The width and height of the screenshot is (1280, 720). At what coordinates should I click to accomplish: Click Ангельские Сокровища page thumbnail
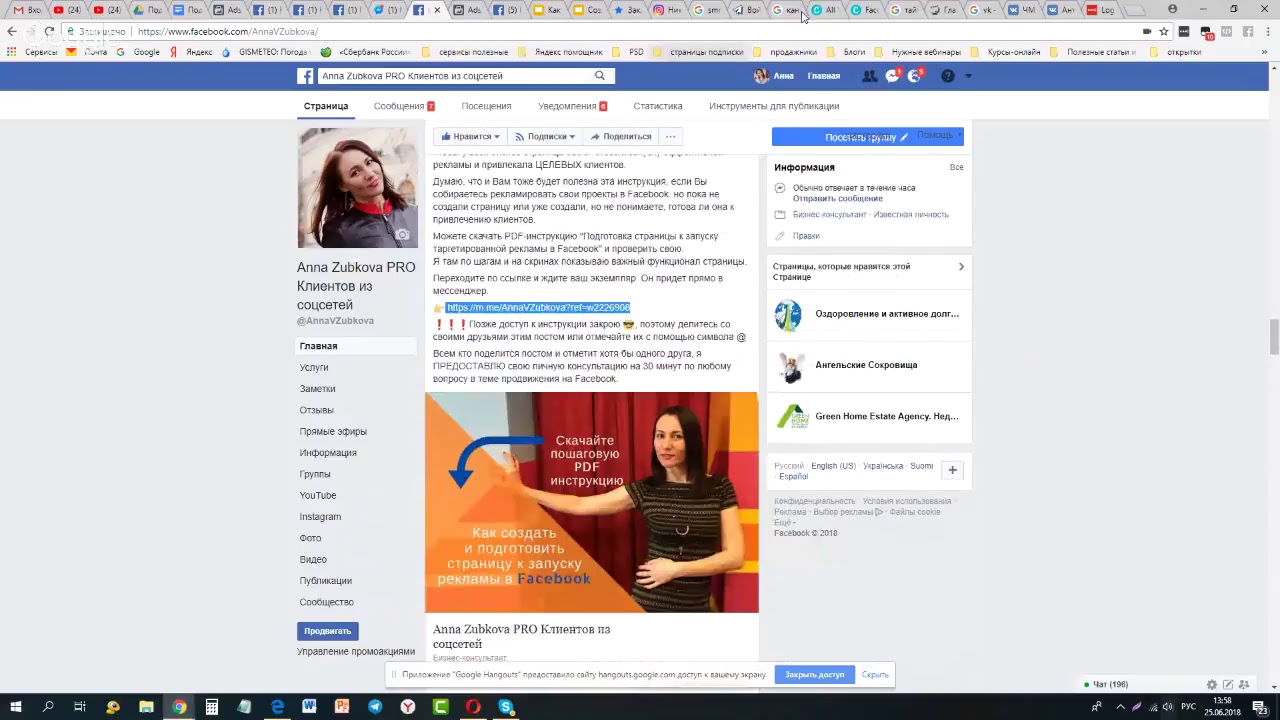[x=789, y=366]
